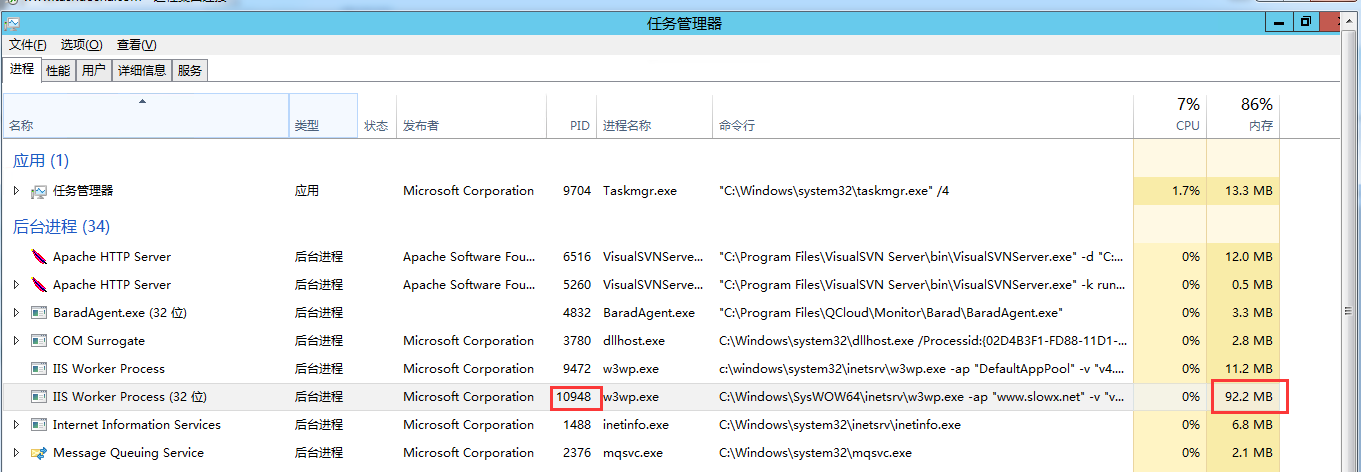Image resolution: width=1361 pixels, height=472 pixels.
Task: Minimize the 任务管理器 window
Action: 1279,21
